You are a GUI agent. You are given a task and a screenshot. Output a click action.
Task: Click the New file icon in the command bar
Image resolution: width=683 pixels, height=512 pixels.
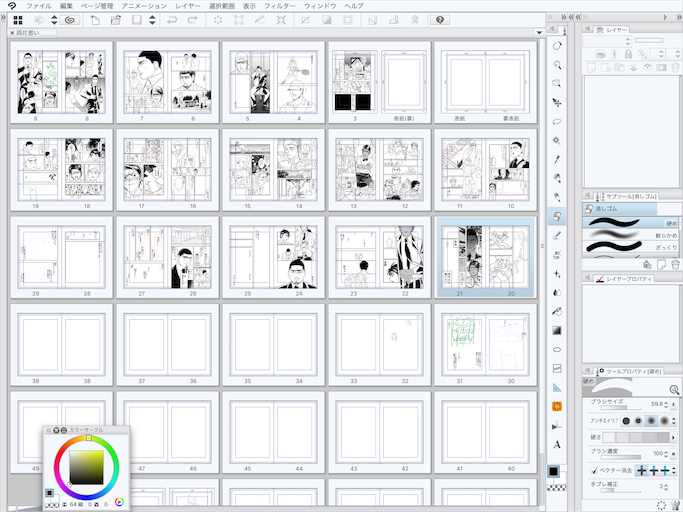(95, 20)
